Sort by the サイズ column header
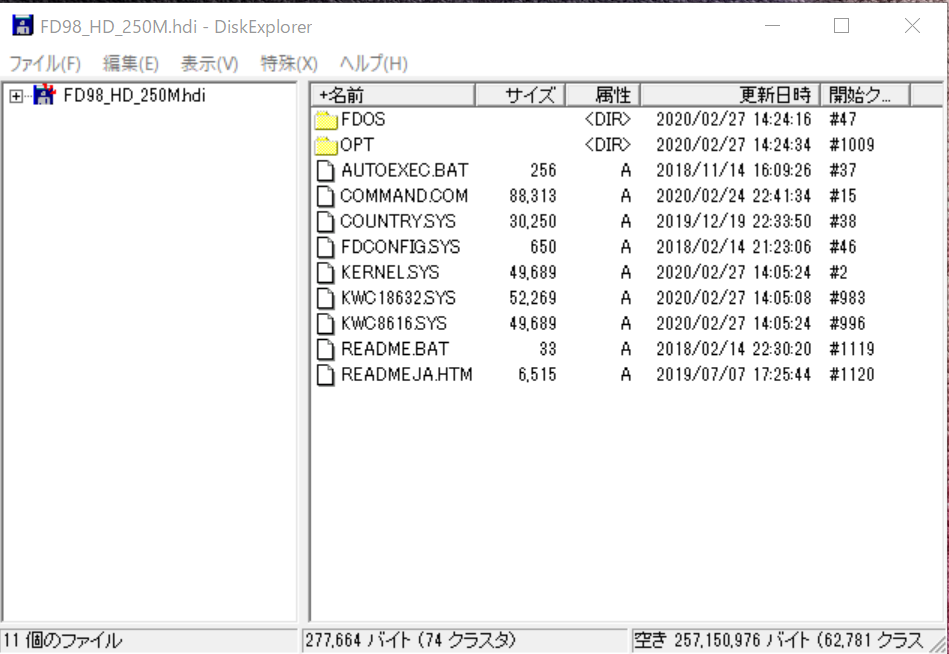Viewport: 949px width, 654px height. point(520,95)
